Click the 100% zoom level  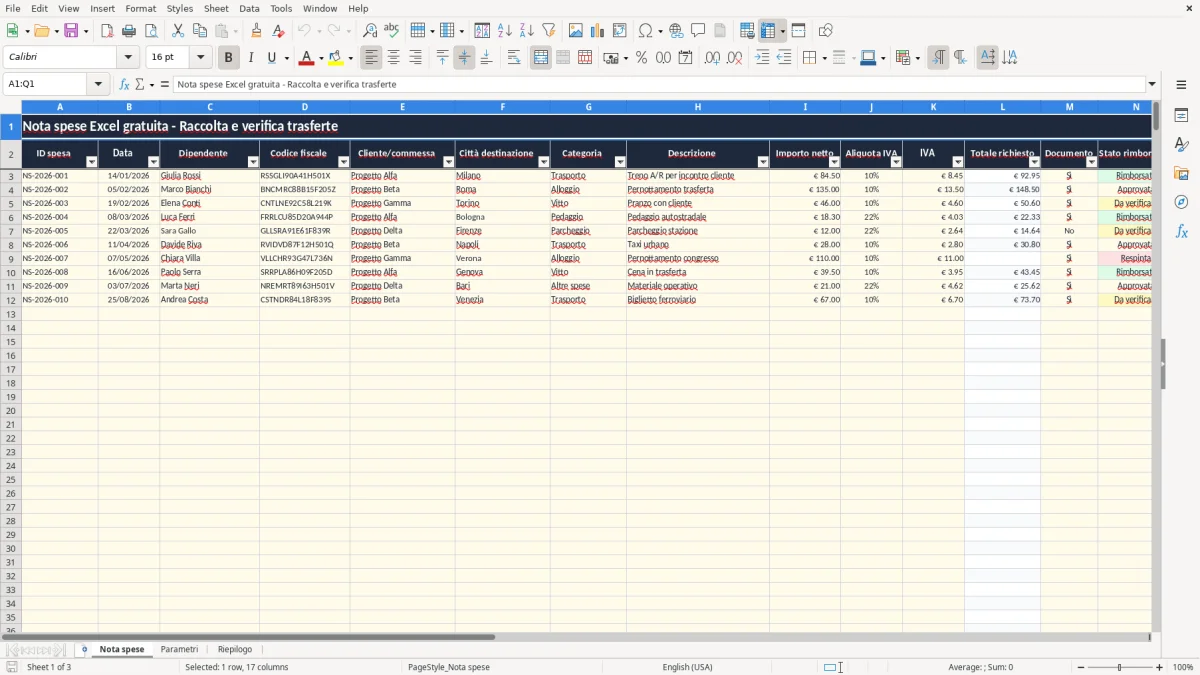[1183, 667]
